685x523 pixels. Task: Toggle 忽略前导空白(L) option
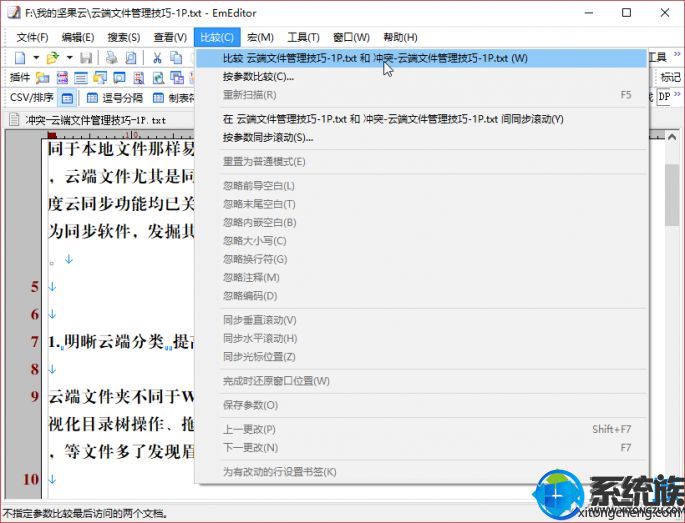(x=421, y=186)
